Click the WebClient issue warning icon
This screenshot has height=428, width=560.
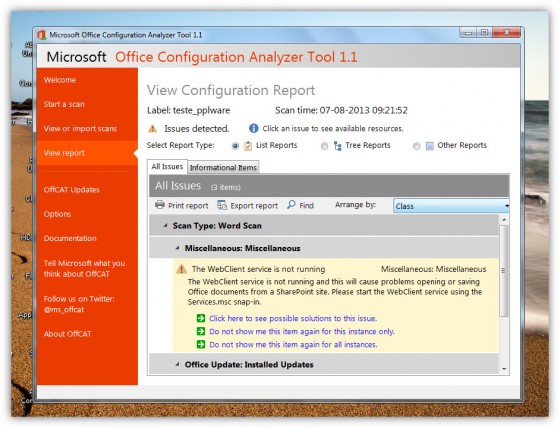[181, 269]
